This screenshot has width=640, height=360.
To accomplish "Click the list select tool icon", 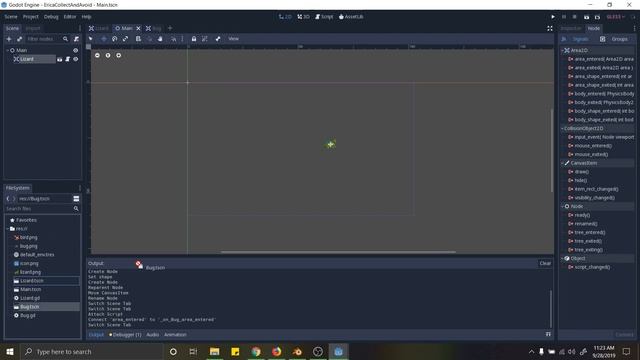I will coord(138,39).
